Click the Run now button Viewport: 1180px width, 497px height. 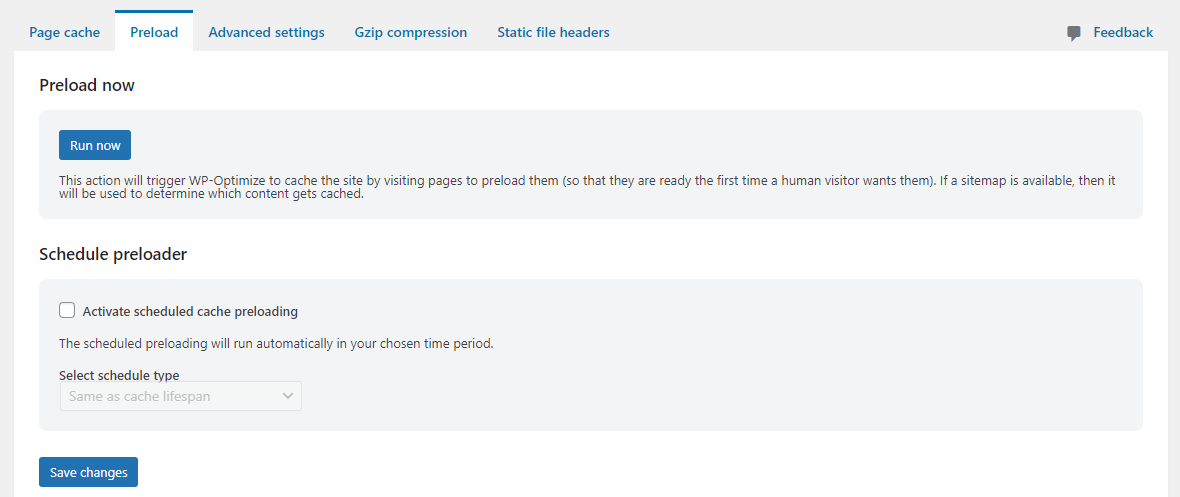[x=95, y=145]
